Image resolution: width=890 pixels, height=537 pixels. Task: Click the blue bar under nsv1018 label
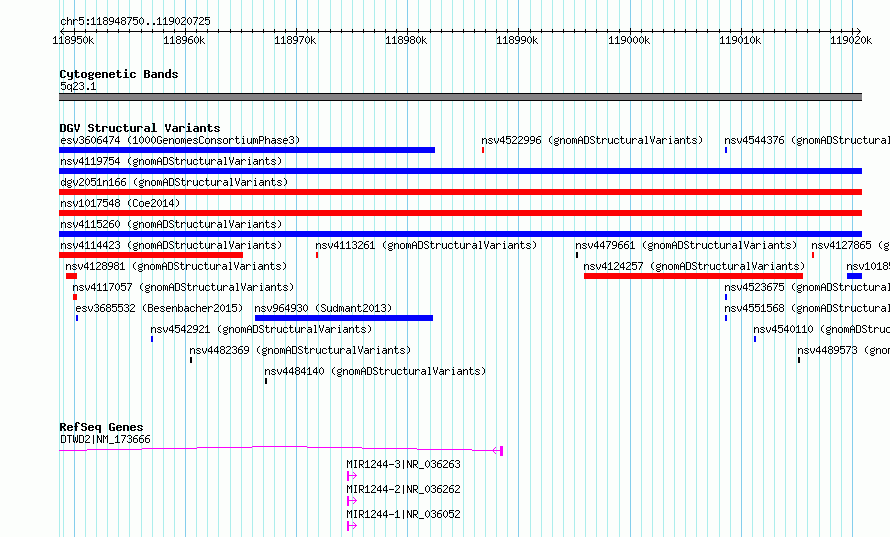(x=855, y=276)
